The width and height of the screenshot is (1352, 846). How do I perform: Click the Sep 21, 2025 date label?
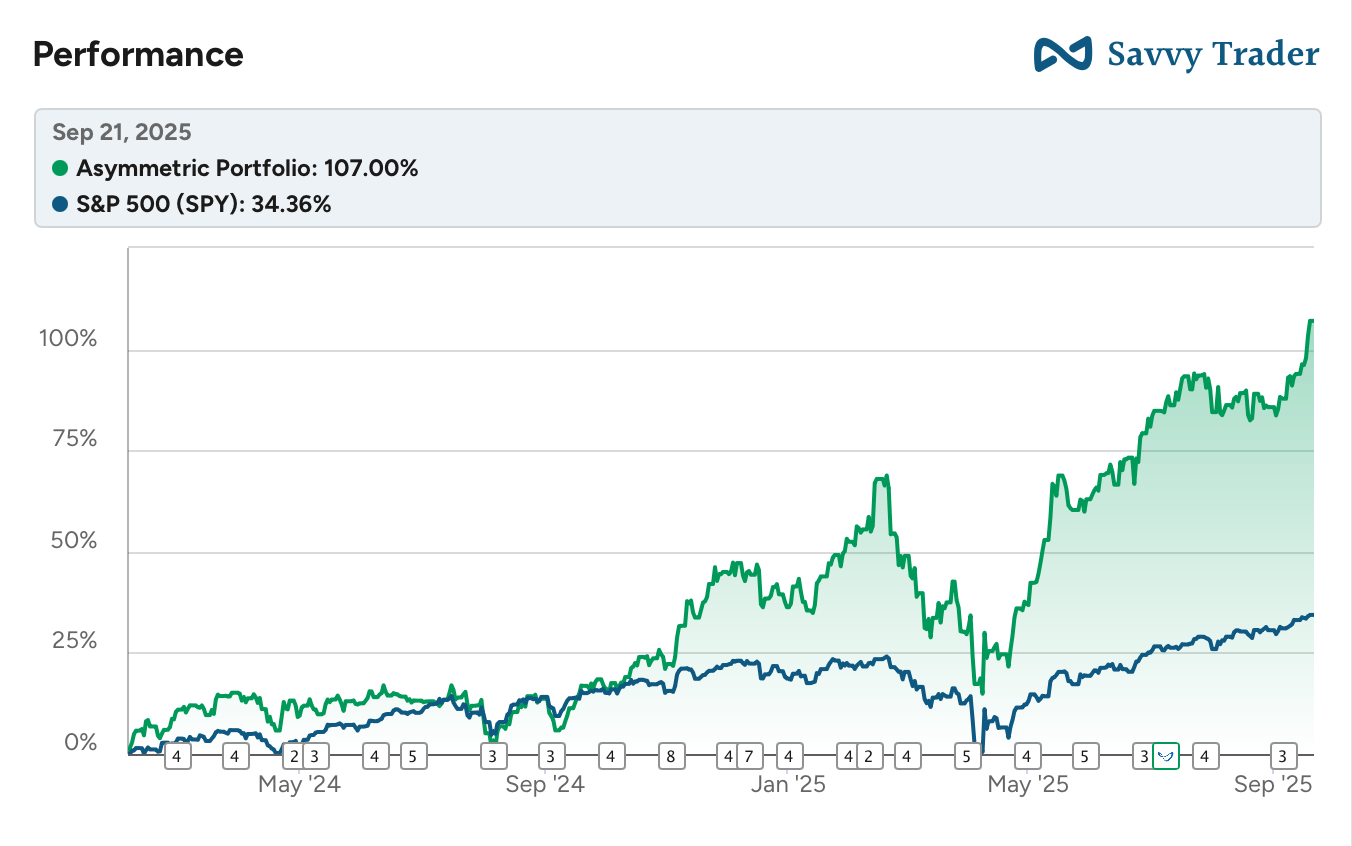point(122,132)
